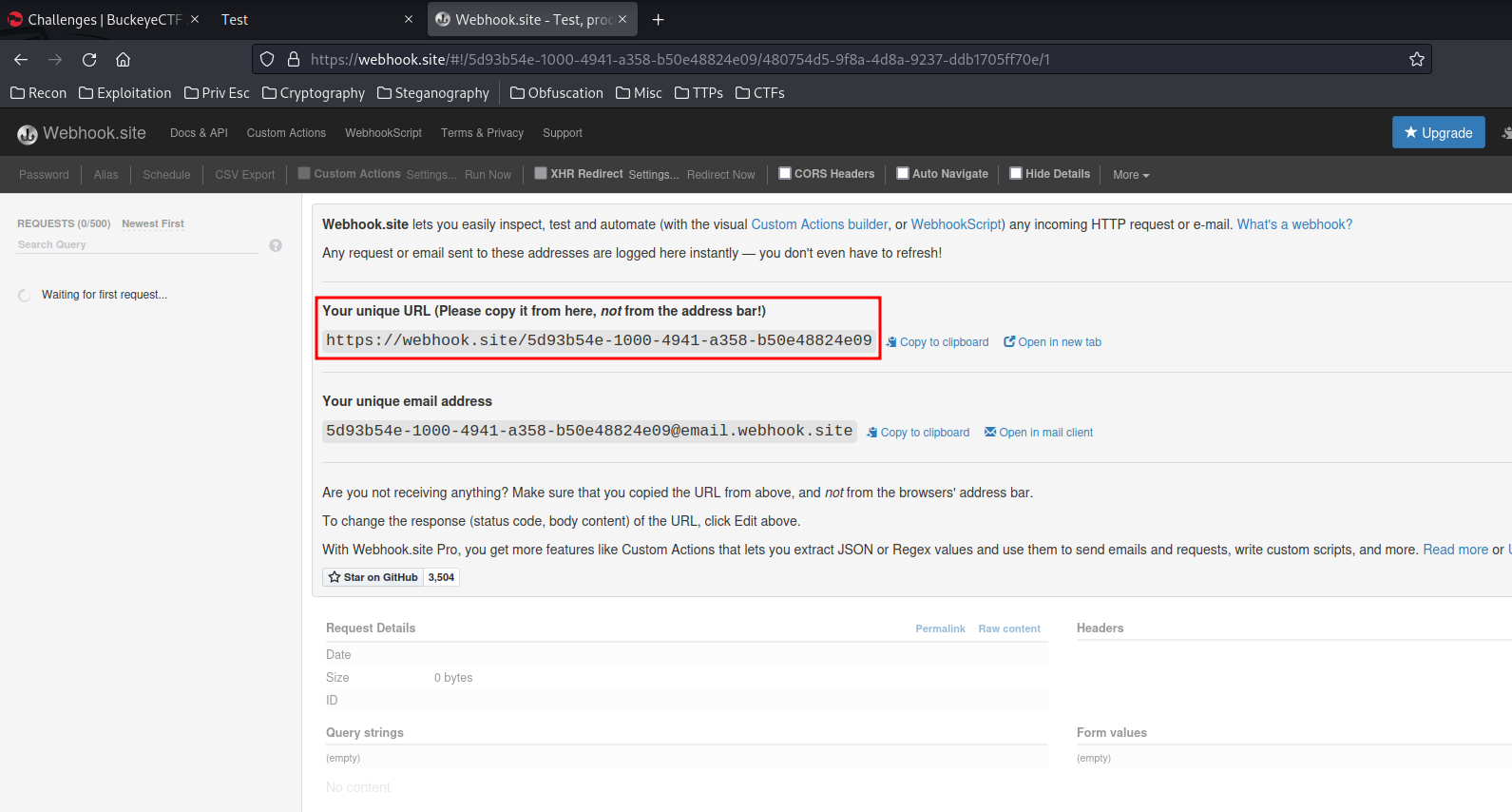Click the browser forward arrow

coord(55,59)
